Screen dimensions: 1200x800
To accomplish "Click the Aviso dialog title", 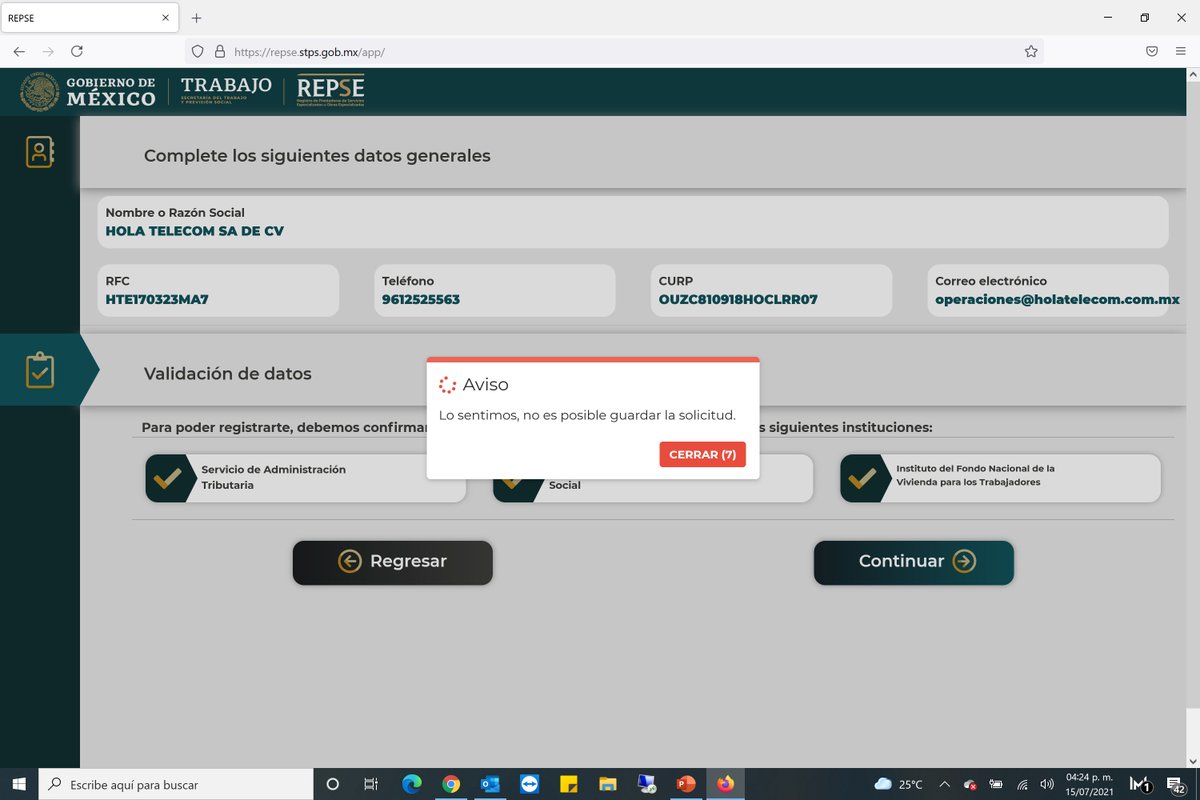I will pos(486,385).
